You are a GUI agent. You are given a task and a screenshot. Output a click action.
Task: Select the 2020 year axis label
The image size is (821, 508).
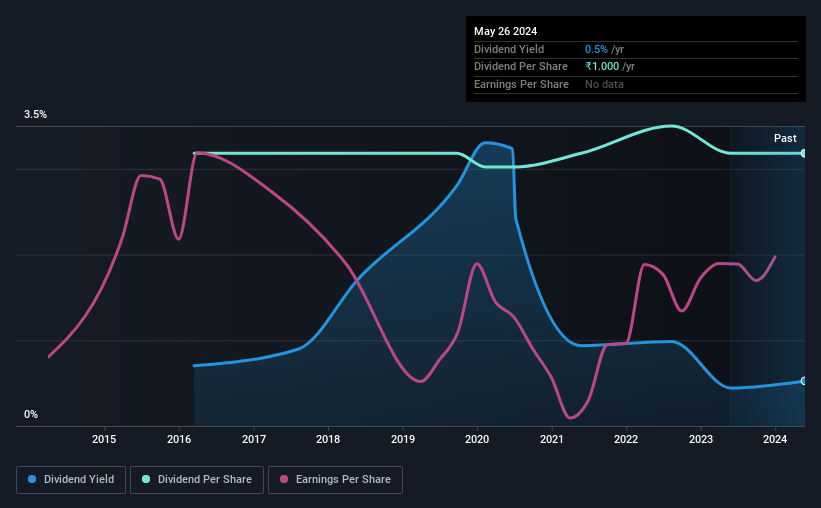pyautogui.click(x=477, y=439)
